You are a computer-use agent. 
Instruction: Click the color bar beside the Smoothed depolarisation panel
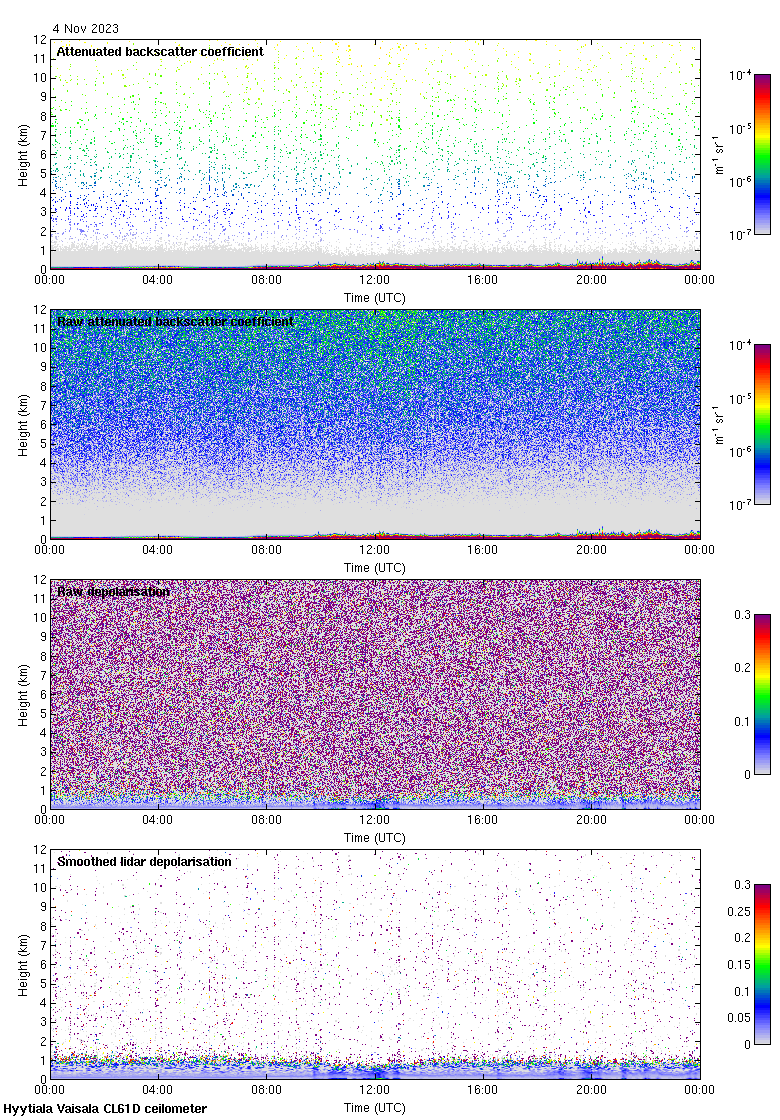(762, 964)
